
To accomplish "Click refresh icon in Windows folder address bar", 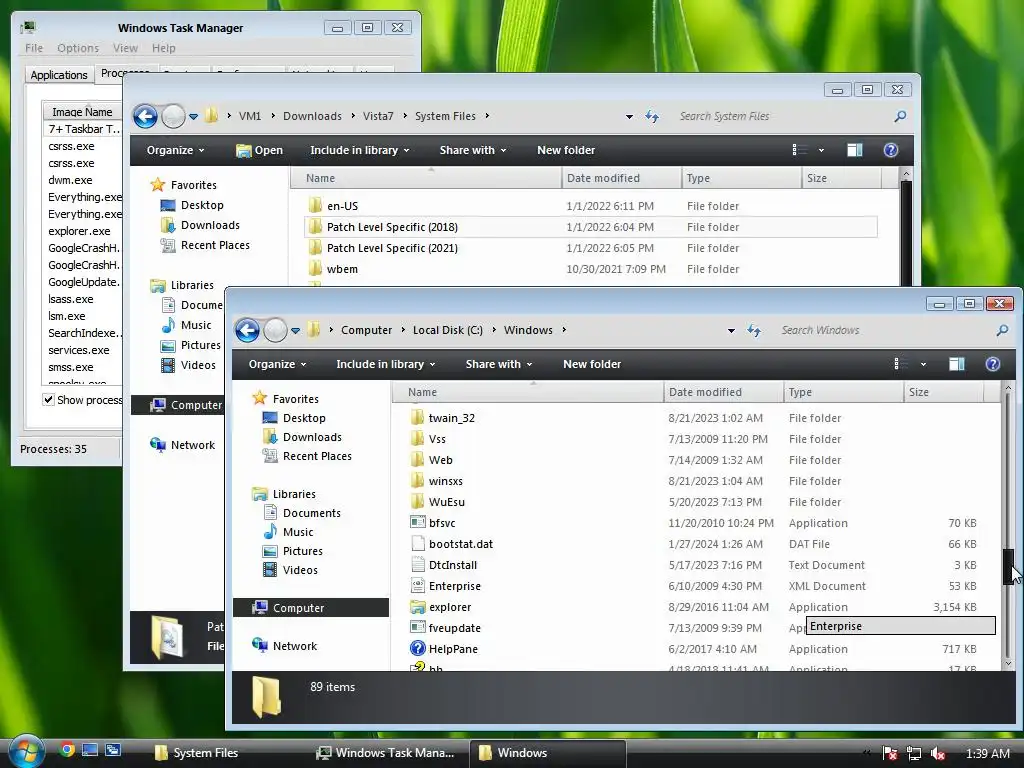I will pos(754,330).
